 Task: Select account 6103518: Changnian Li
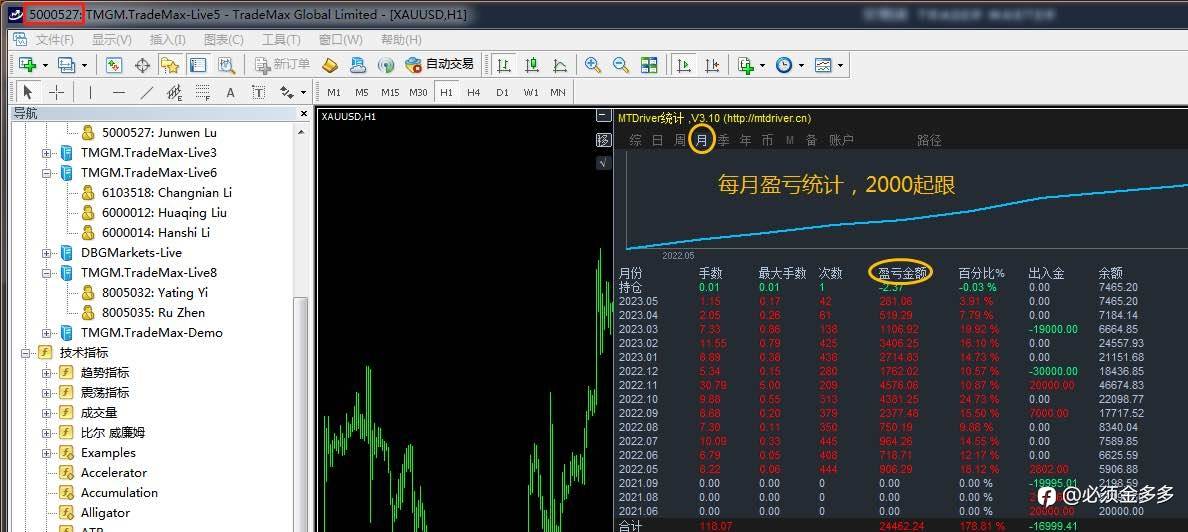click(167, 192)
